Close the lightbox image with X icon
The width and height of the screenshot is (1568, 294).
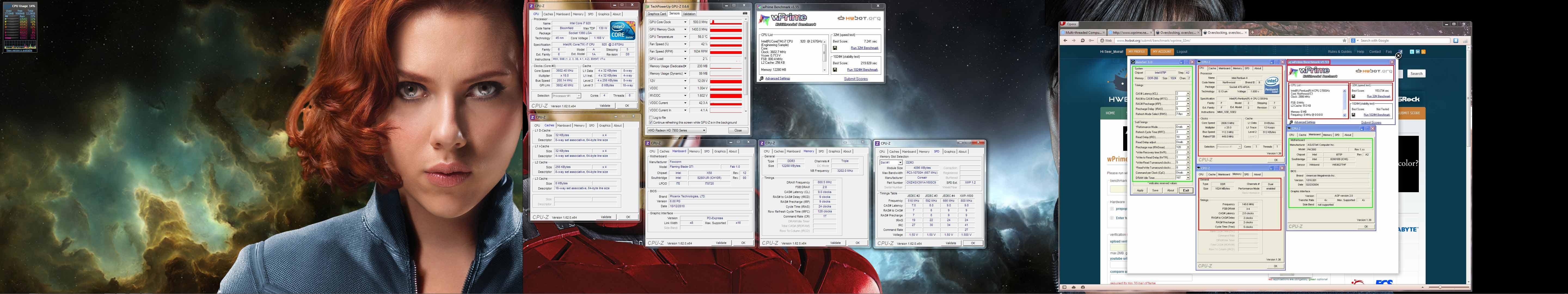(1398, 55)
